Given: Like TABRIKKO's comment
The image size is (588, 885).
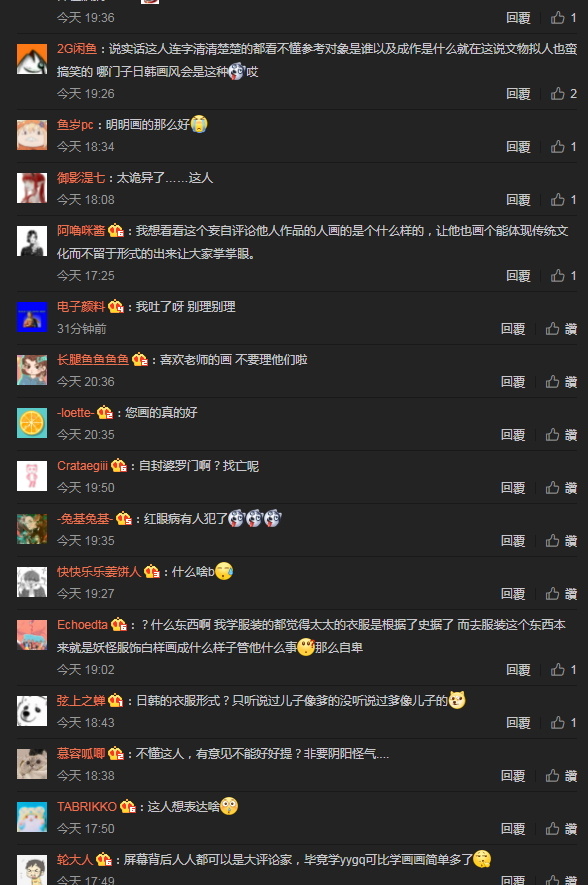Looking at the screenshot, I should (x=561, y=829).
